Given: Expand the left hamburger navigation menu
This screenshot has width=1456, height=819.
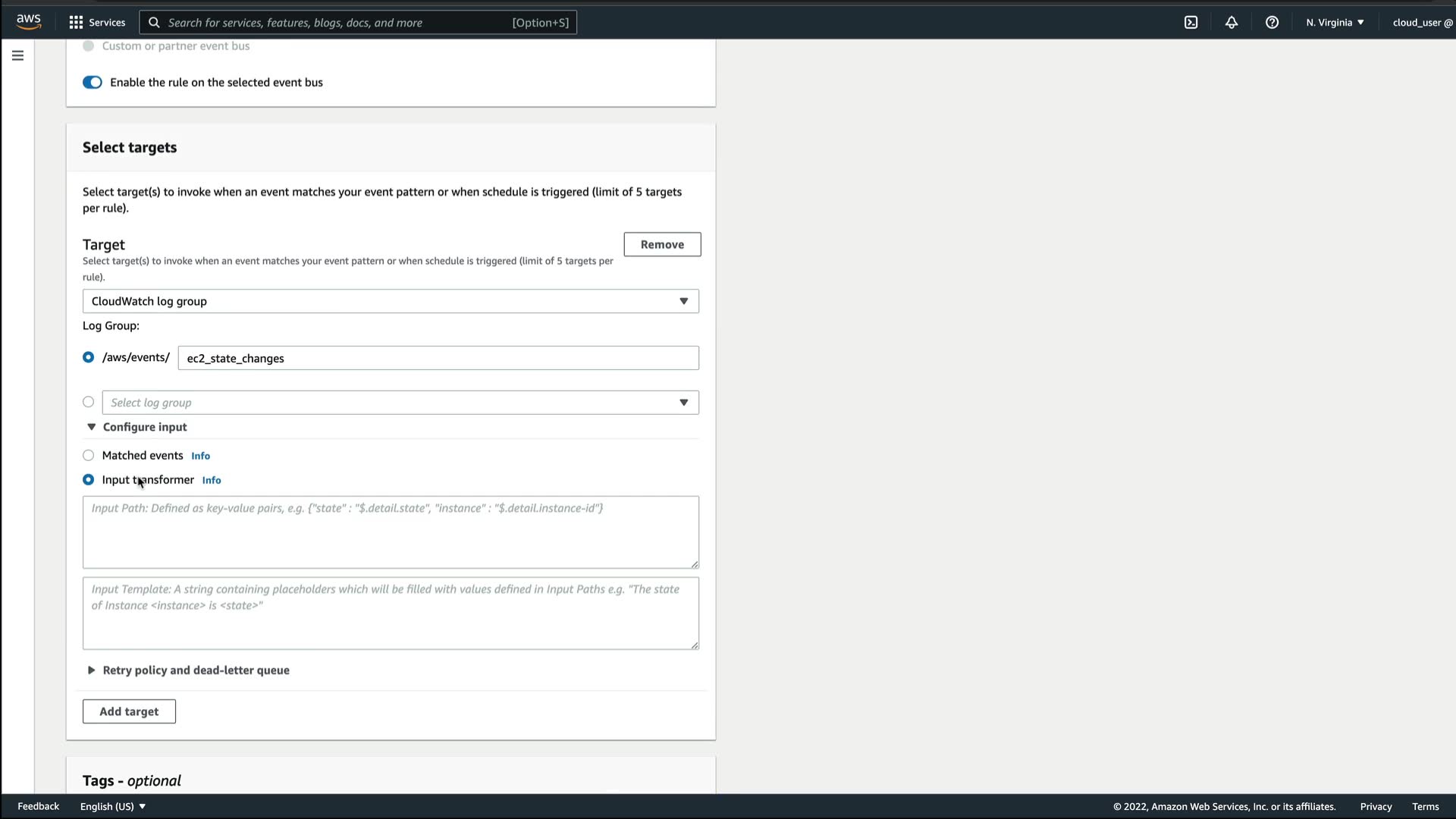Looking at the screenshot, I should point(17,55).
